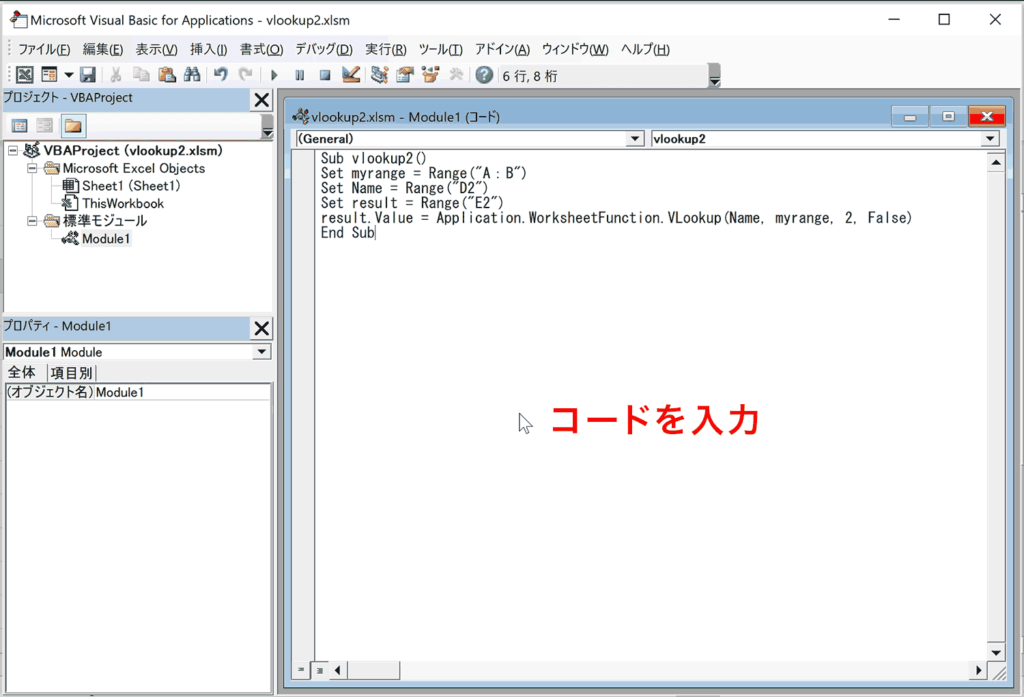Open the ヘルプ menu
The width and height of the screenshot is (1024, 697).
click(645, 50)
